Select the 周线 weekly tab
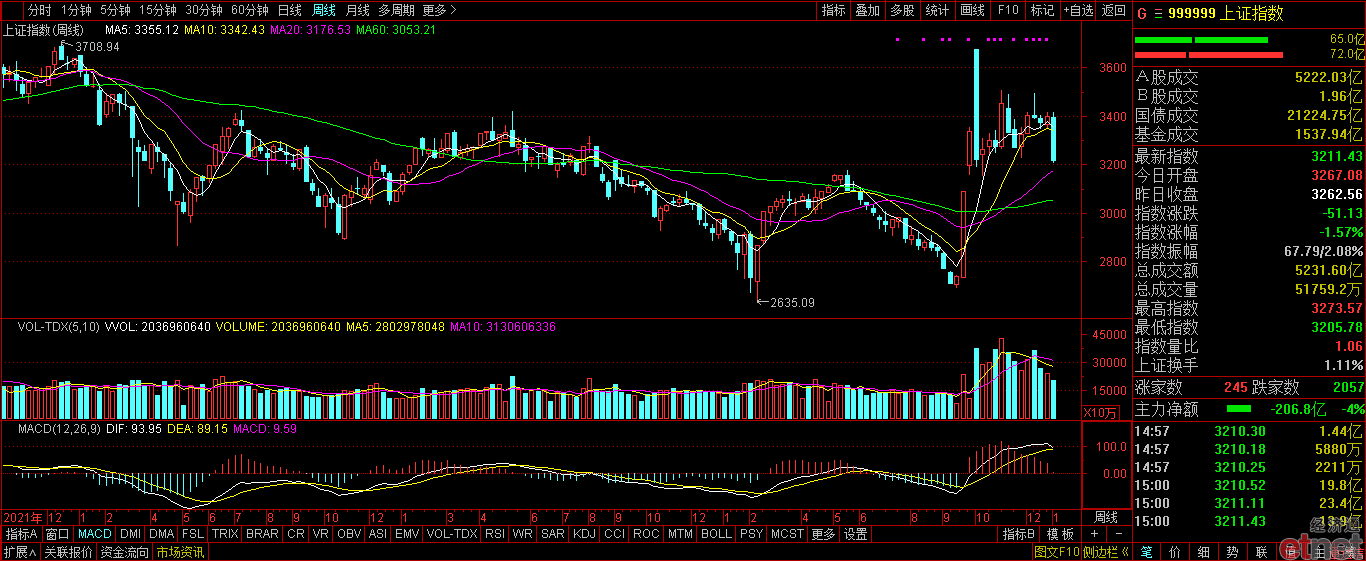 tap(324, 10)
